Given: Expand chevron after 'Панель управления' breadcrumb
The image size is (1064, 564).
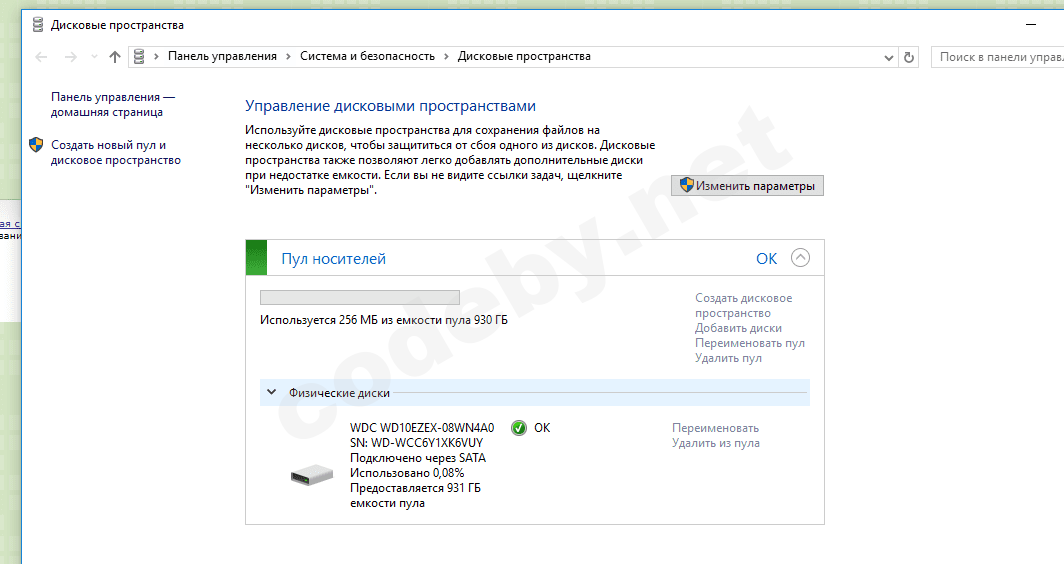Looking at the screenshot, I should [288, 56].
